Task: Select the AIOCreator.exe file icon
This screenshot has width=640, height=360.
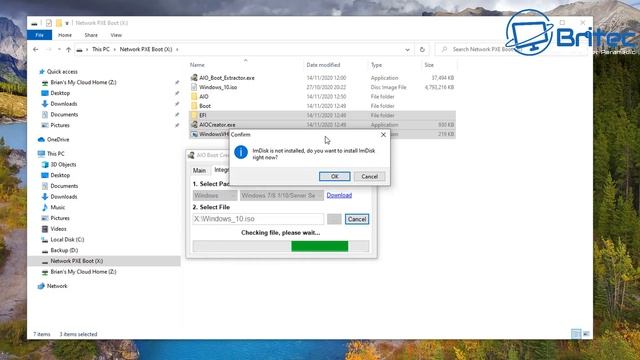Action: pyautogui.click(x=194, y=124)
